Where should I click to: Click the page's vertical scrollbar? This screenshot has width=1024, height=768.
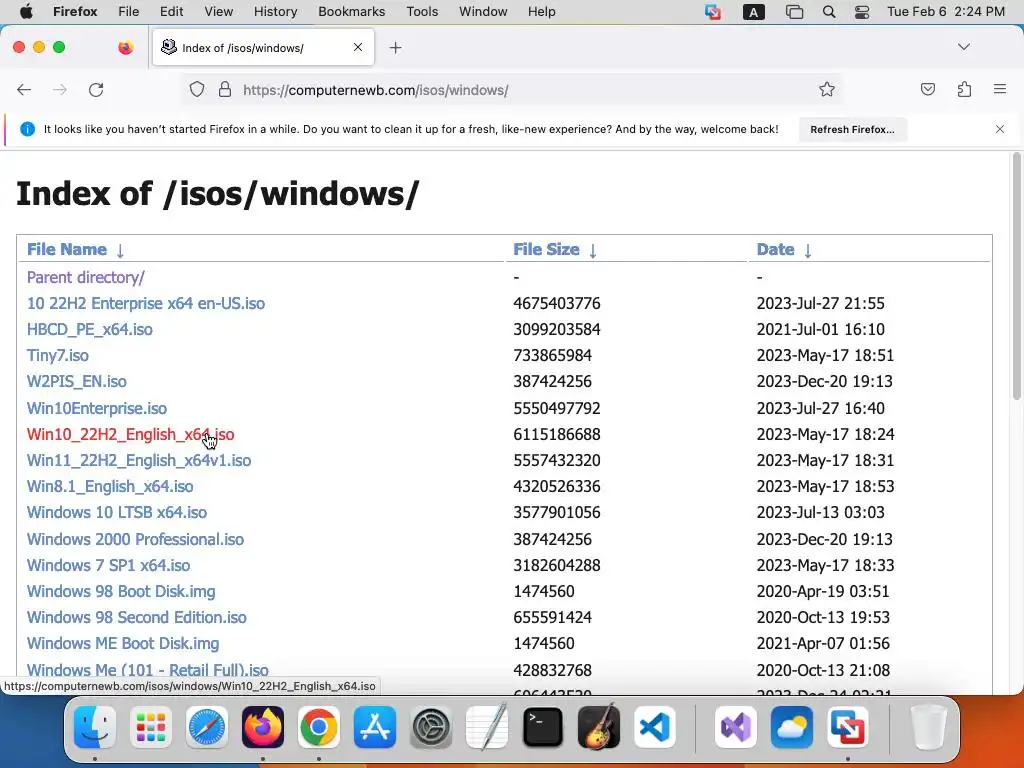tap(1016, 276)
